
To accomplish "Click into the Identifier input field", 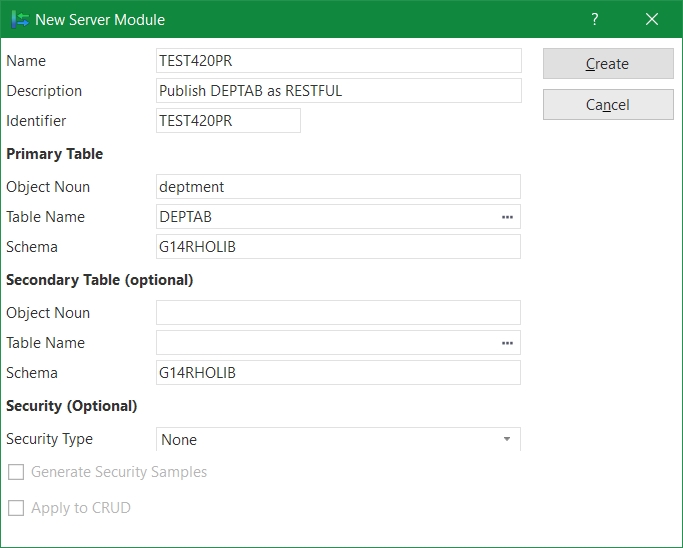I will click(228, 121).
